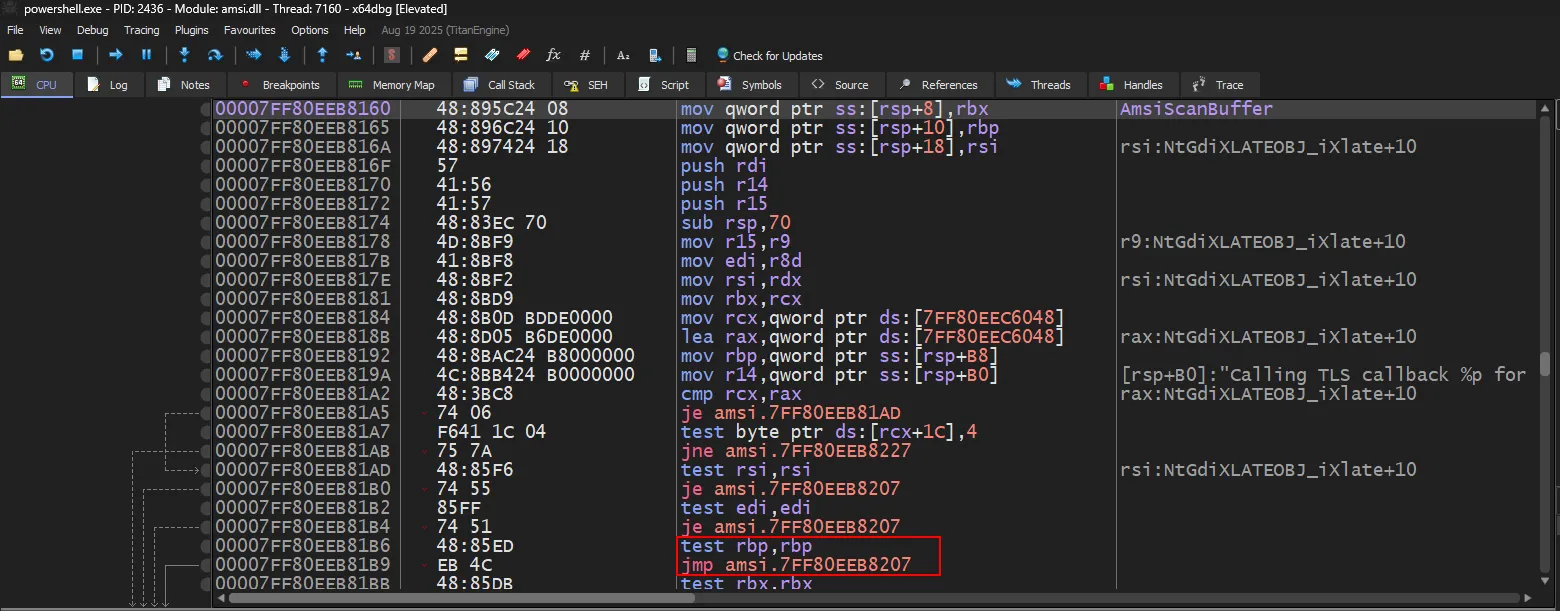This screenshot has width=1560, height=611.
Task: Step into using the down arrow icon
Action: click(x=184, y=55)
